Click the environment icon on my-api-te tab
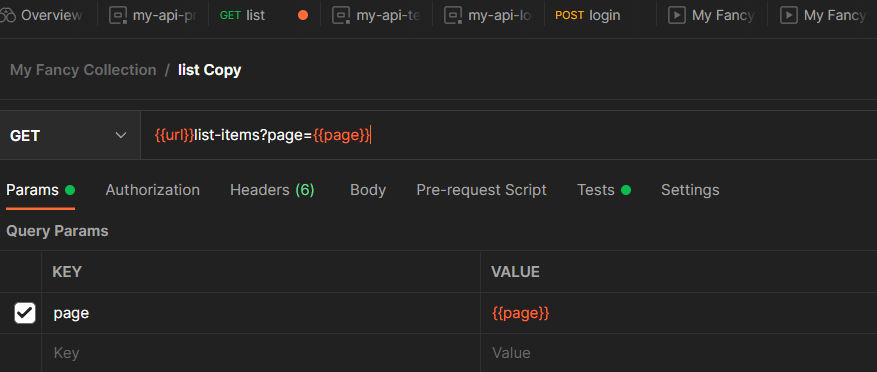 point(341,16)
